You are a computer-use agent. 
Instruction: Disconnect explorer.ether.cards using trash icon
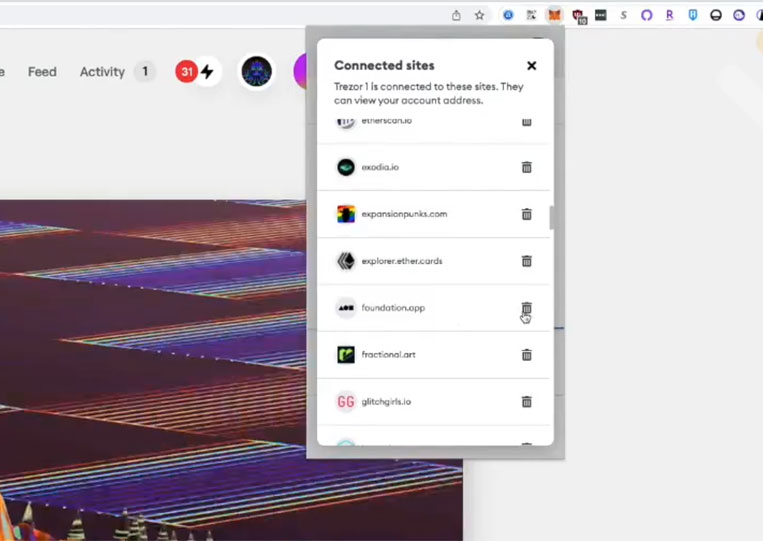click(527, 261)
